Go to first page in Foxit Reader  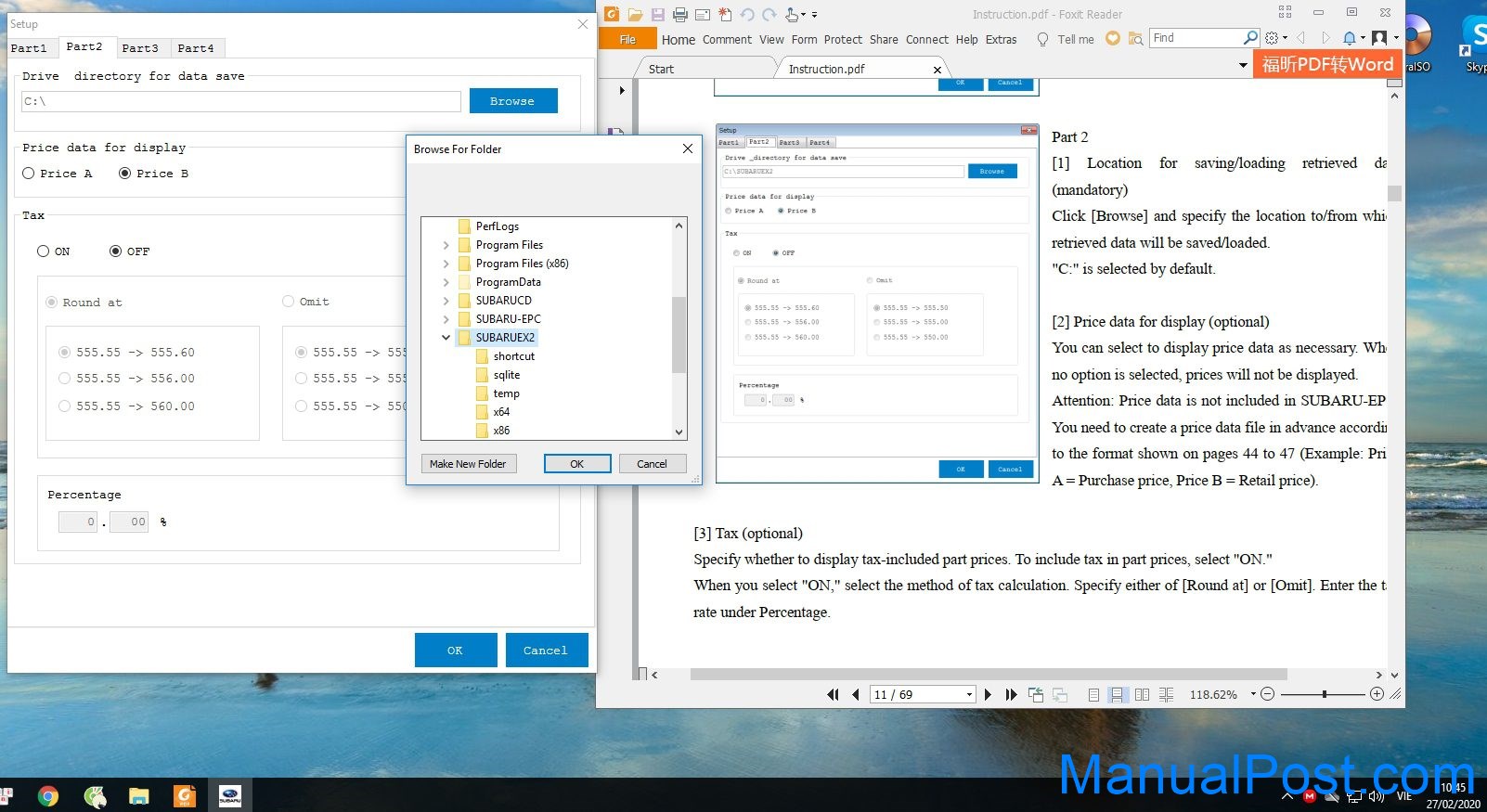tap(833, 694)
